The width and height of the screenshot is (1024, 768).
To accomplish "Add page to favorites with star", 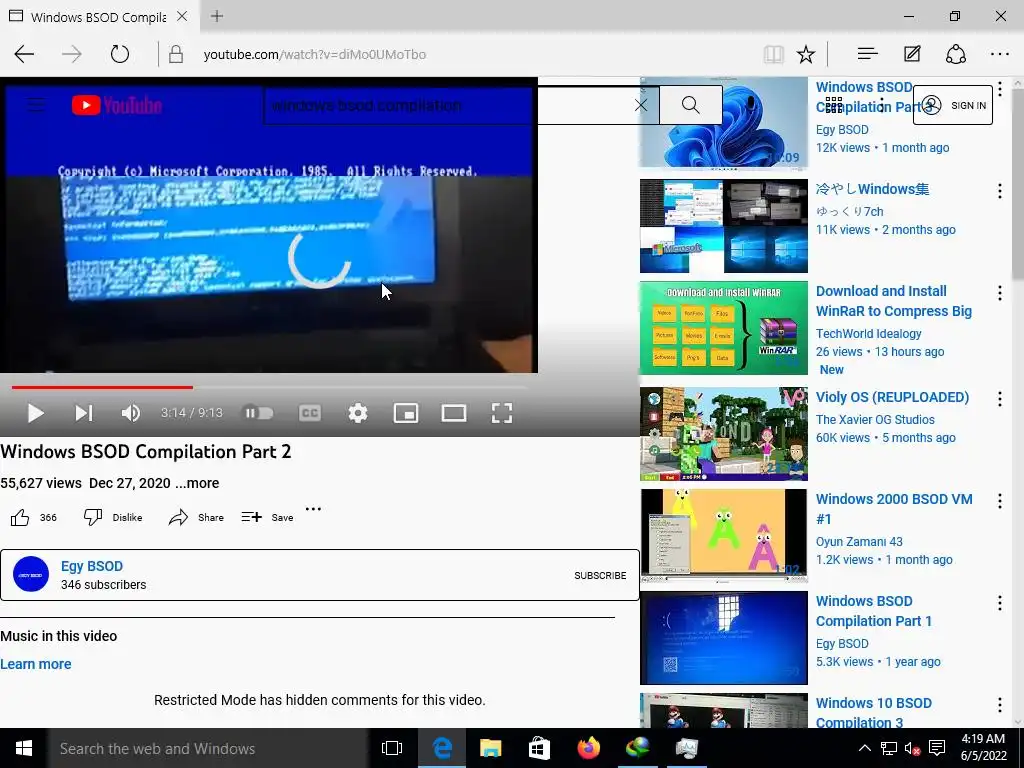I will (x=806, y=54).
